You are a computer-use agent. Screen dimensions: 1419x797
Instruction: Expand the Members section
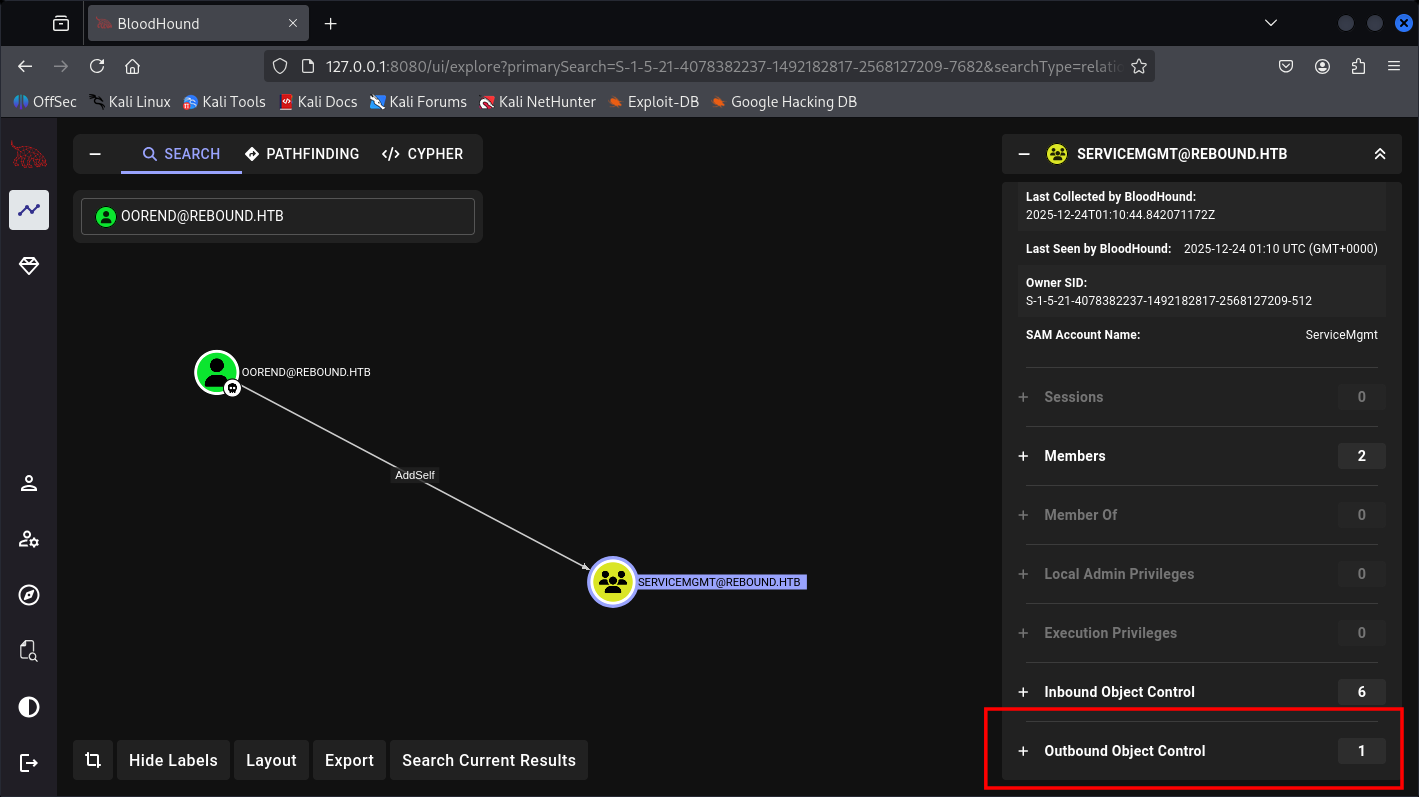click(1074, 456)
